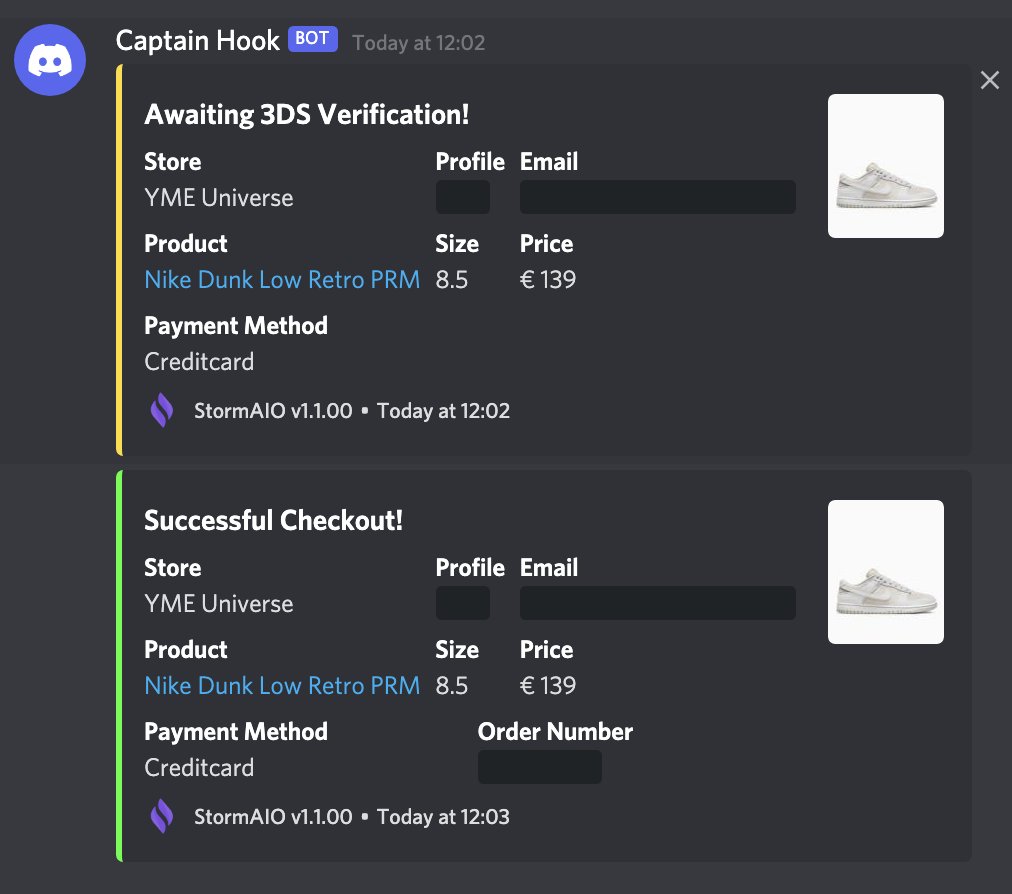The width and height of the screenshot is (1012, 894).
Task: Click StormAIO logo in 12:02 footer
Action: pyautogui.click(x=162, y=411)
